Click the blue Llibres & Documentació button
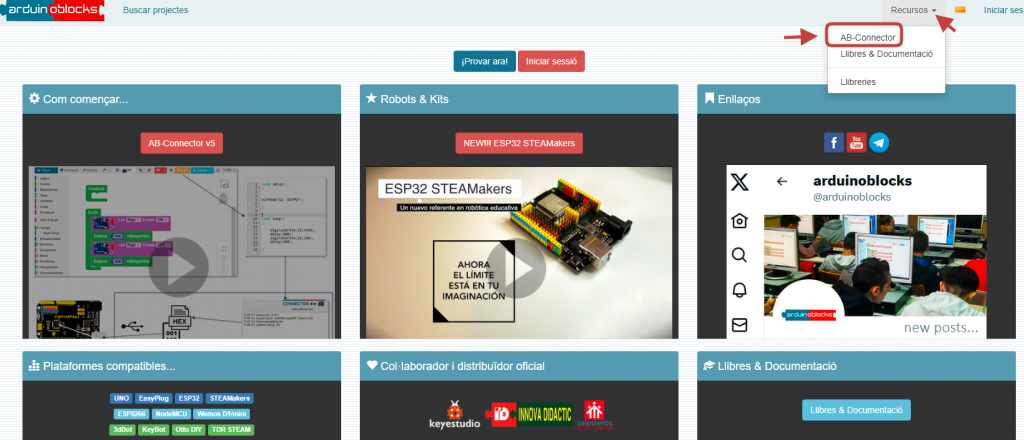1024x440 pixels. click(856, 410)
